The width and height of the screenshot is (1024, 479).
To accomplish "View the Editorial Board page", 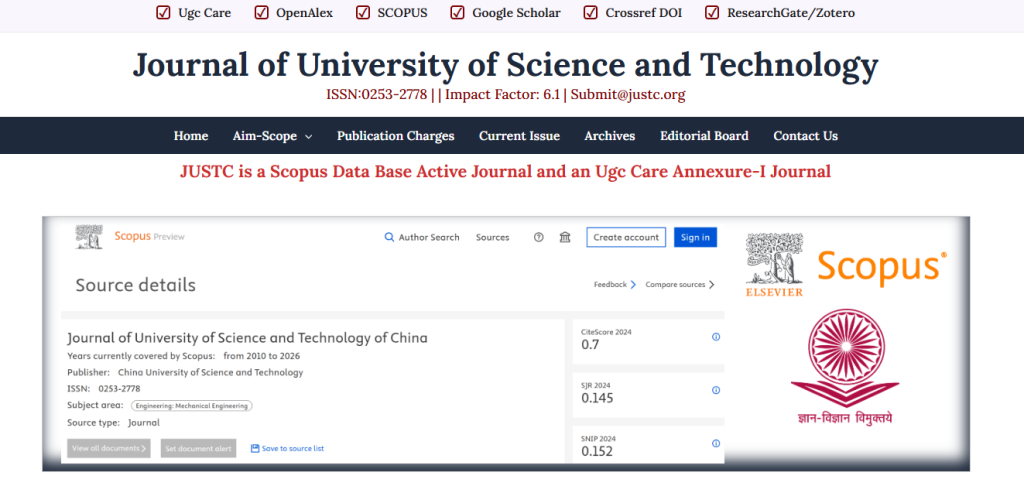I will tap(704, 136).
